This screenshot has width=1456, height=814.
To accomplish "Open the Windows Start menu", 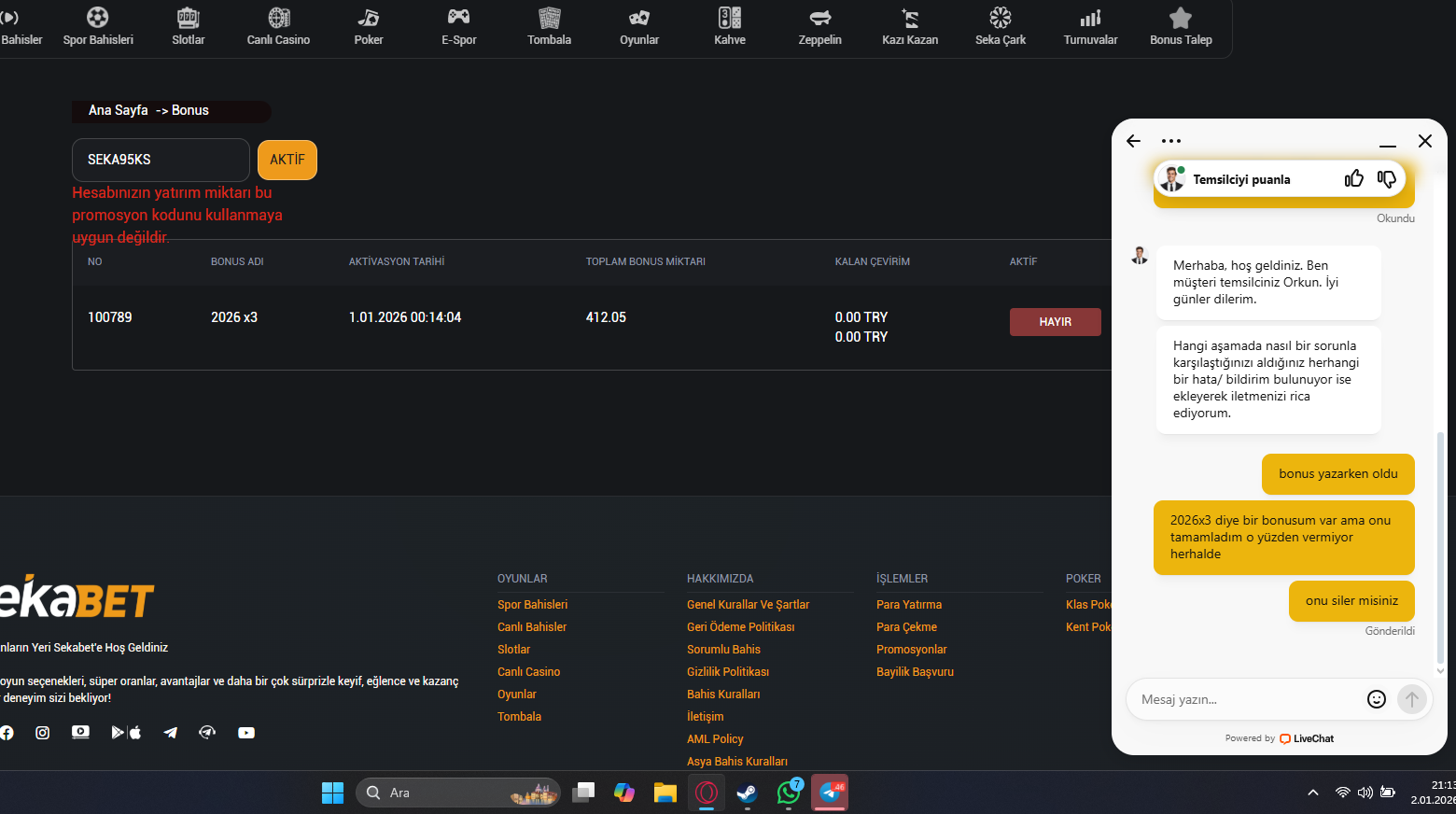I will [x=332, y=793].
